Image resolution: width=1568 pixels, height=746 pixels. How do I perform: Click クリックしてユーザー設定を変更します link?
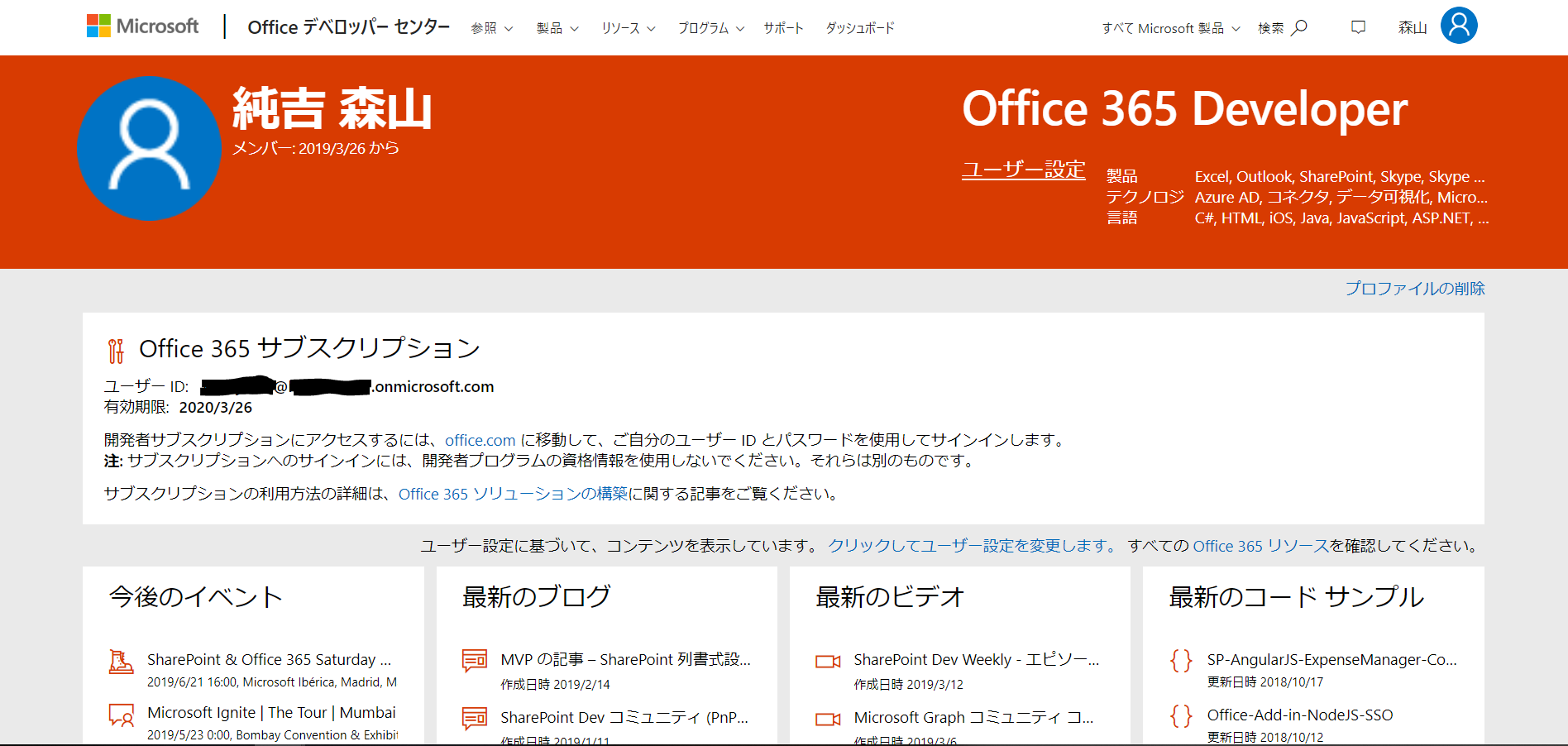click(x=973, y=546)
